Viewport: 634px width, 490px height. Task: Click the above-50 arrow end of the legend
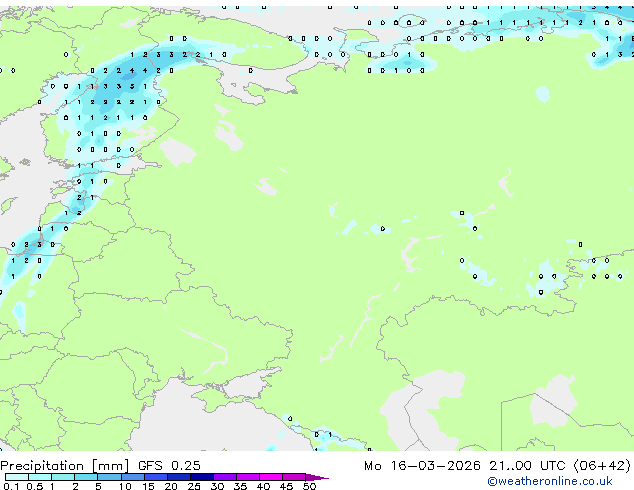[317, 477]
